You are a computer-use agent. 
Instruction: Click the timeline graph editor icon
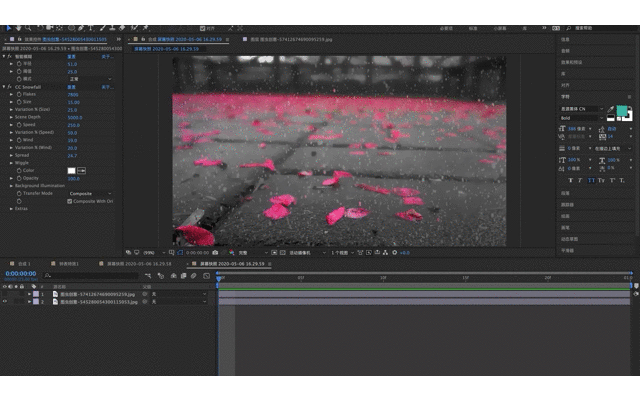207,276
